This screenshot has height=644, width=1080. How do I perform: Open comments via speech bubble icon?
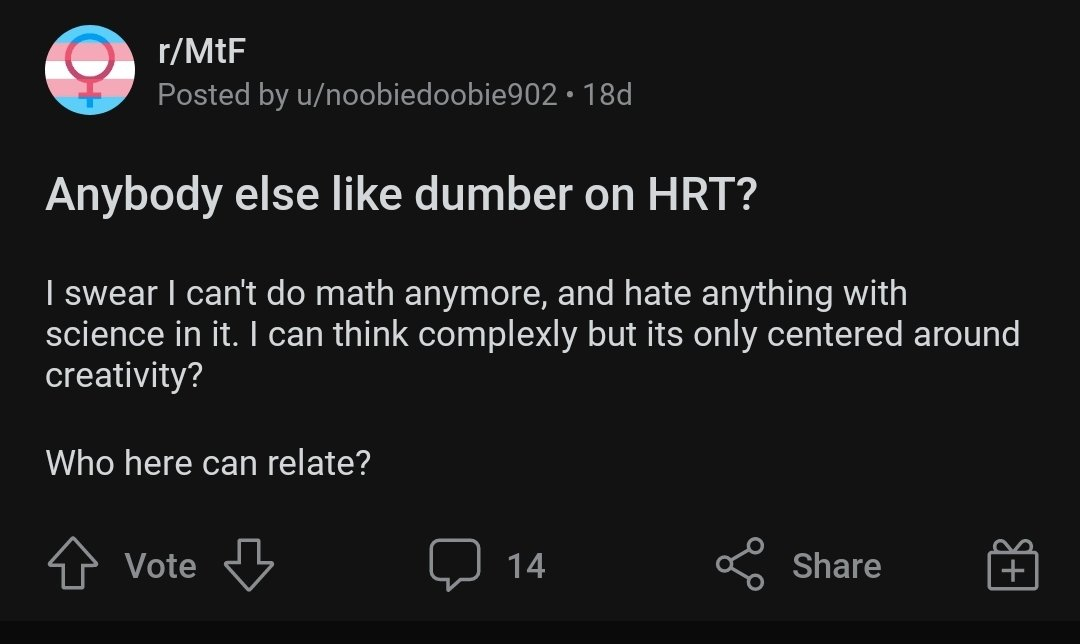click(455, 565)
